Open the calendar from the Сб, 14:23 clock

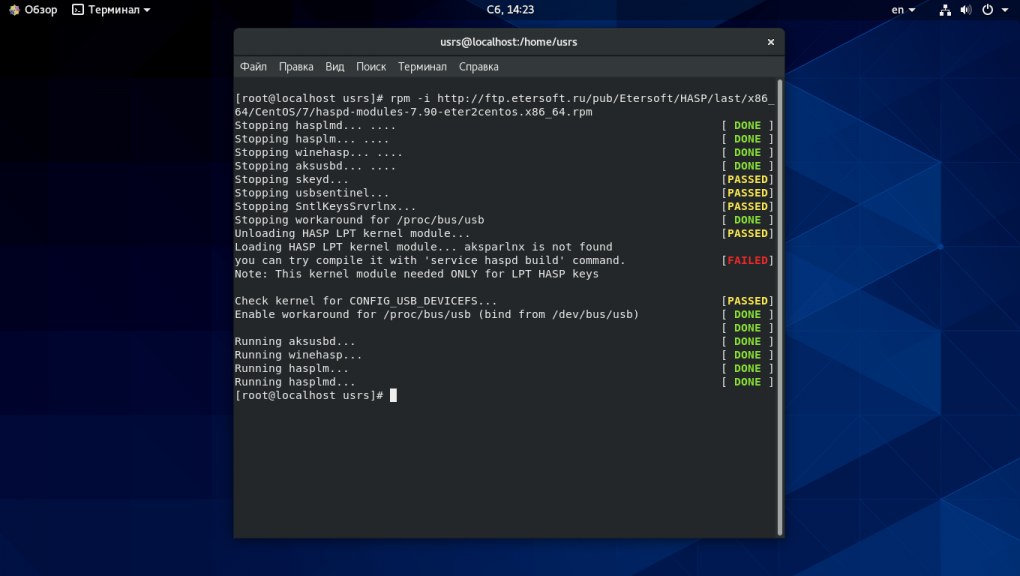tap(509, 10)
